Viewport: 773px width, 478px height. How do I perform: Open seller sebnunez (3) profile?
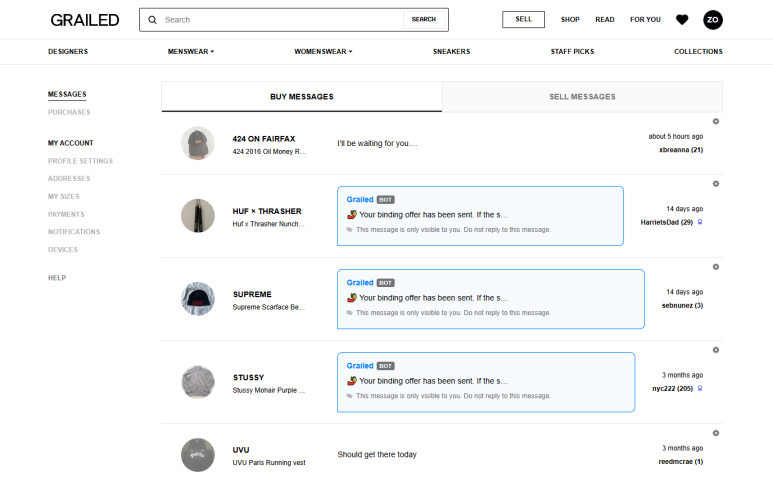[x=682, y=306]
